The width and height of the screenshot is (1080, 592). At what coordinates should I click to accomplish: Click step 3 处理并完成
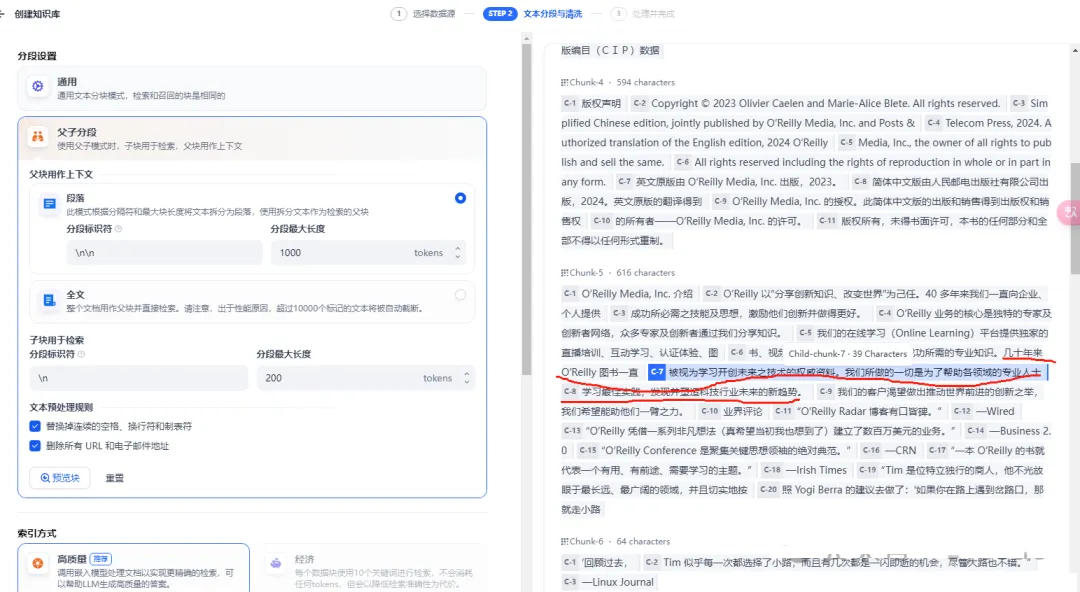click(643, 14)
